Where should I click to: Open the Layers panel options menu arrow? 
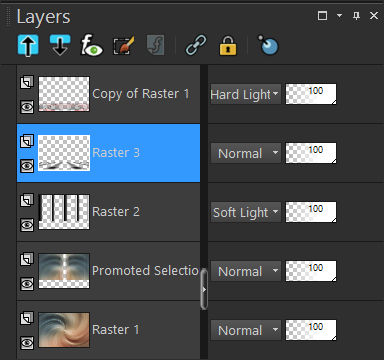pos(339,16)
